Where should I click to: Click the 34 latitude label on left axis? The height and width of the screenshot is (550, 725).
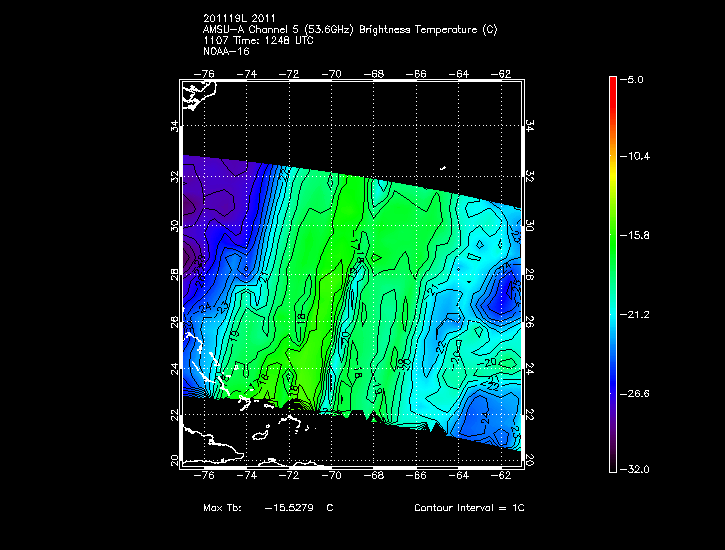click(175, 125)
